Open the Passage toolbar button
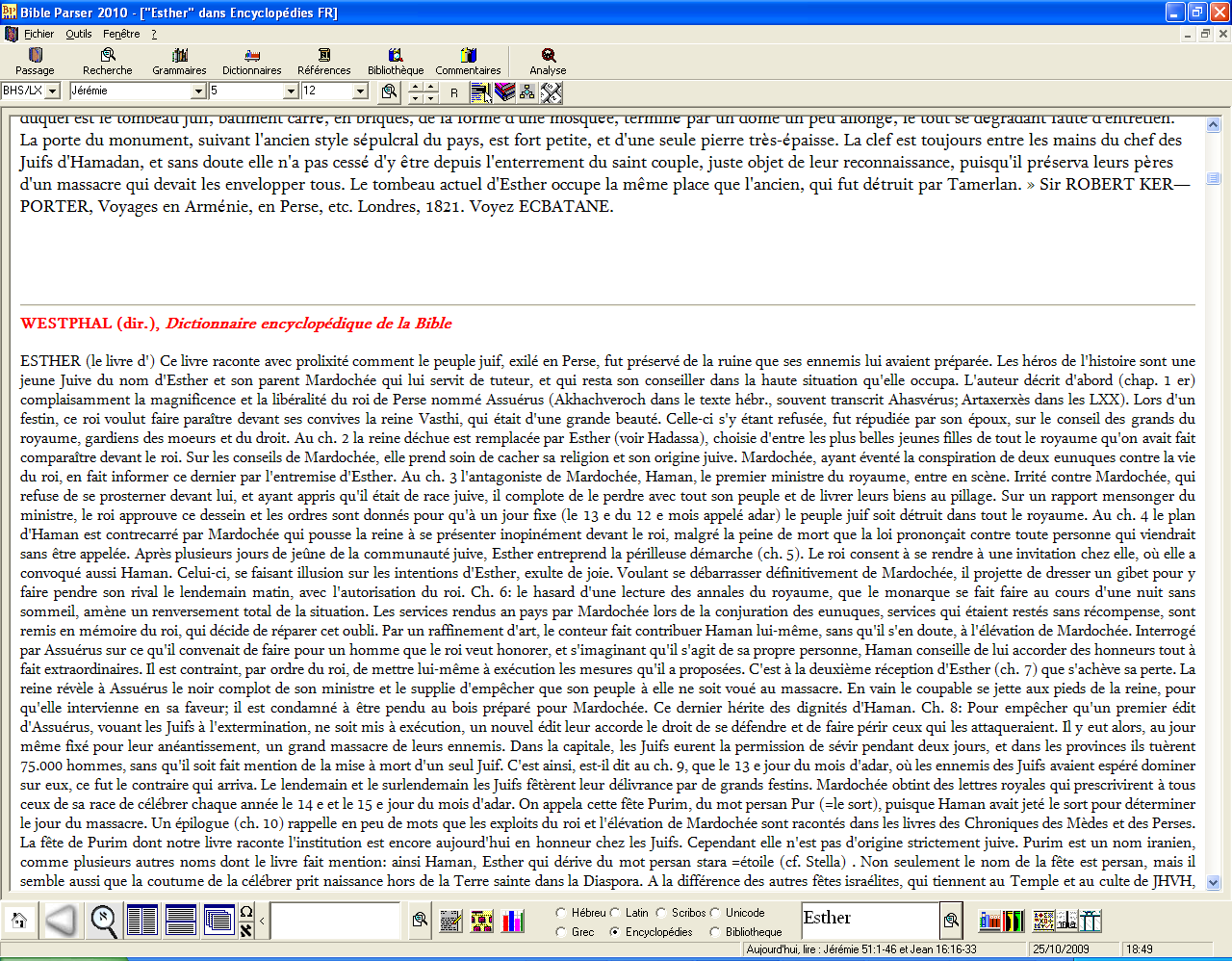Image resolution: width=1232 pixels, height=961 pixels. pyautogui.click(x=35, y=62)
